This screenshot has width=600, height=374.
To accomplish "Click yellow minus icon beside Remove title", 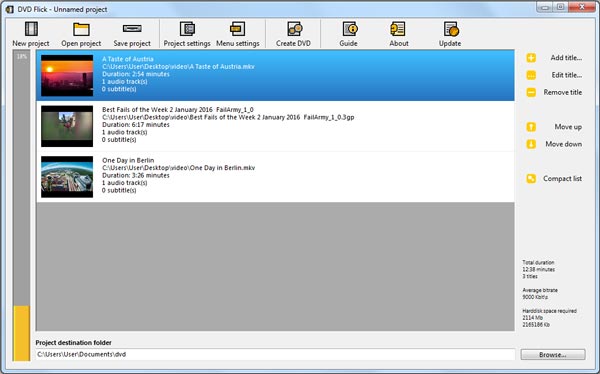I will 531,92.
